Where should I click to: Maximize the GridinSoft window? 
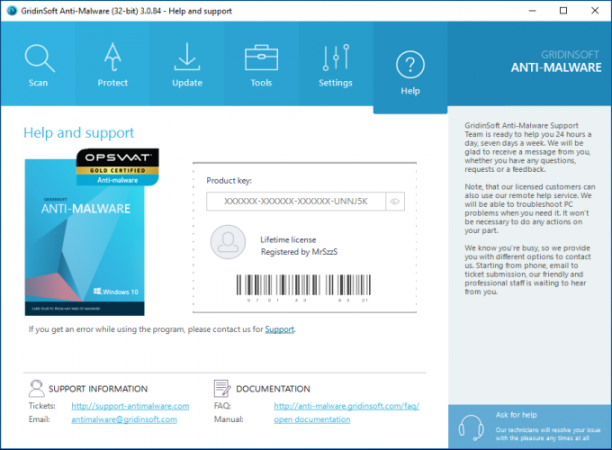coord(563,11)
